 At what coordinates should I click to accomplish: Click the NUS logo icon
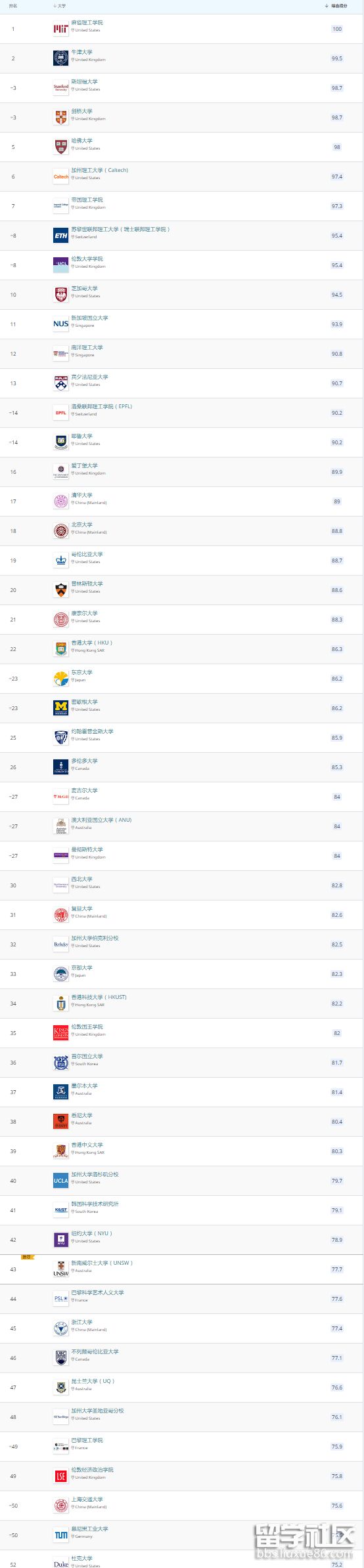click(x=60, y=324)
